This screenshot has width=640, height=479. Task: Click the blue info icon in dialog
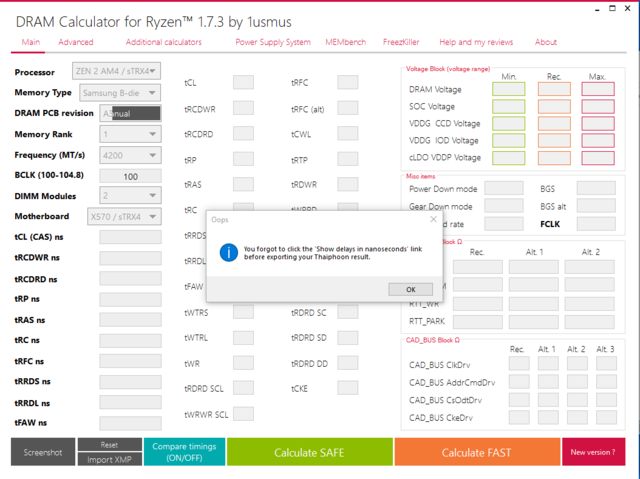pyautogui.click(x=229, y=253)
